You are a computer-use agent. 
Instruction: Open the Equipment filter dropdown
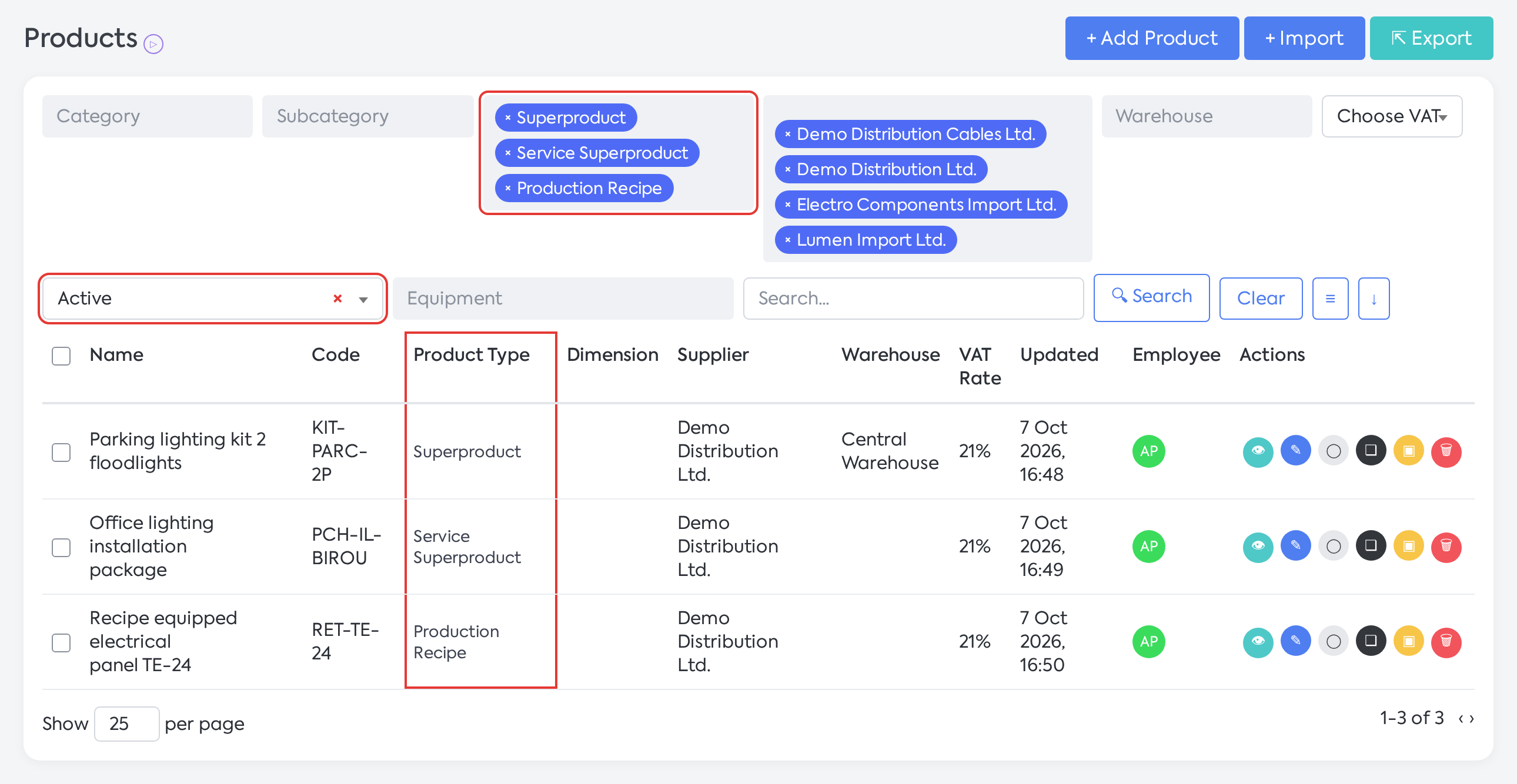click(x=563, y=299)
